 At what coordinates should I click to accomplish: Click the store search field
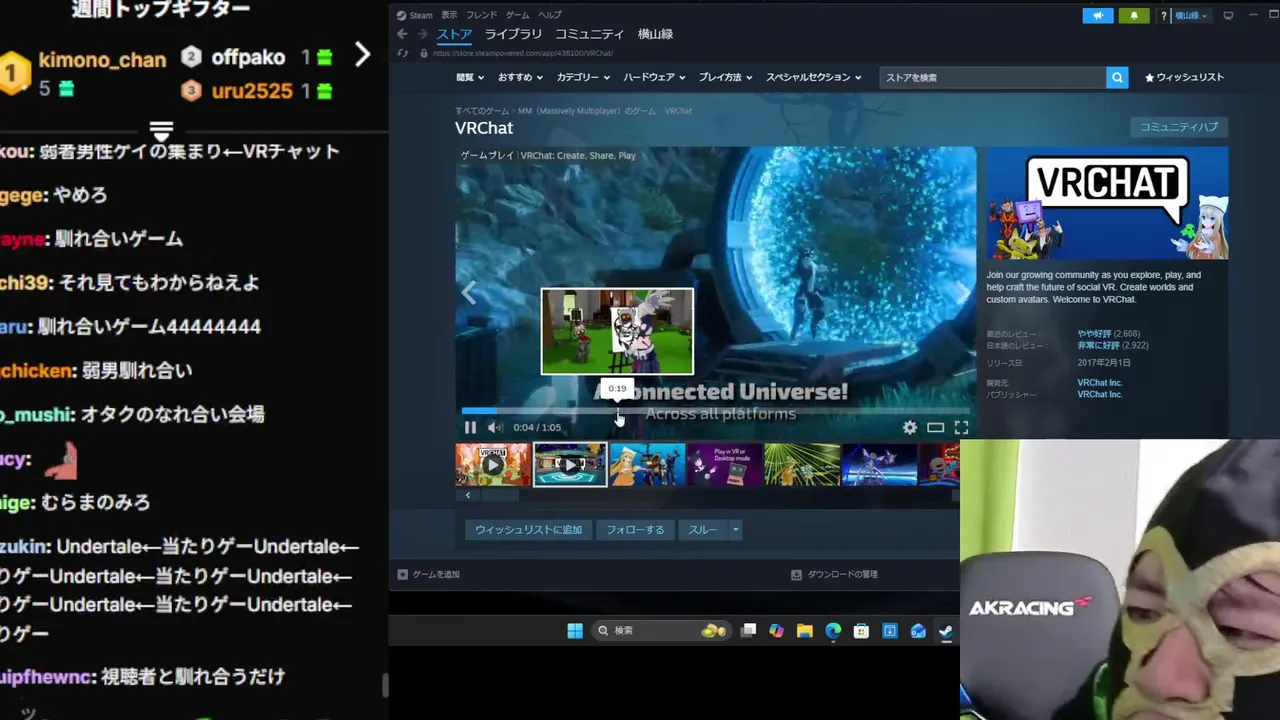[x=993, y=77]
